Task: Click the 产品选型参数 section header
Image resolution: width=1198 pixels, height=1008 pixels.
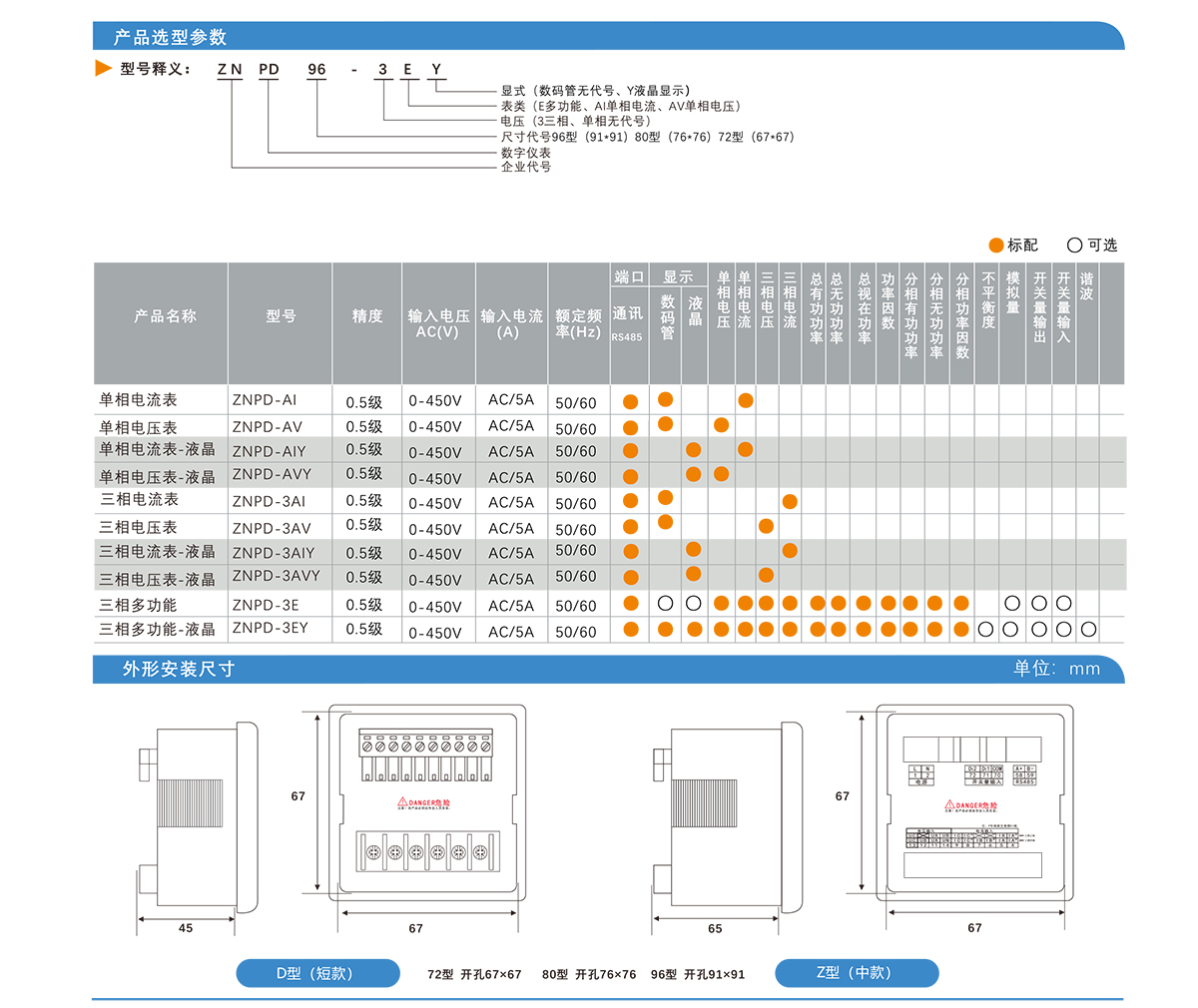Action: 171,37
